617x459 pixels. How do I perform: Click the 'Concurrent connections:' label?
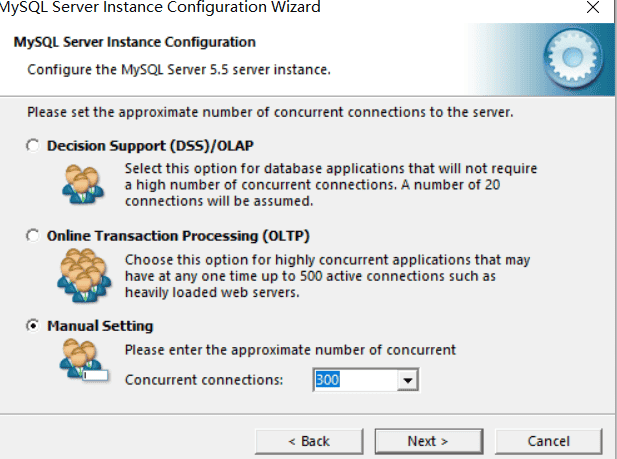(x=204, y=381)
